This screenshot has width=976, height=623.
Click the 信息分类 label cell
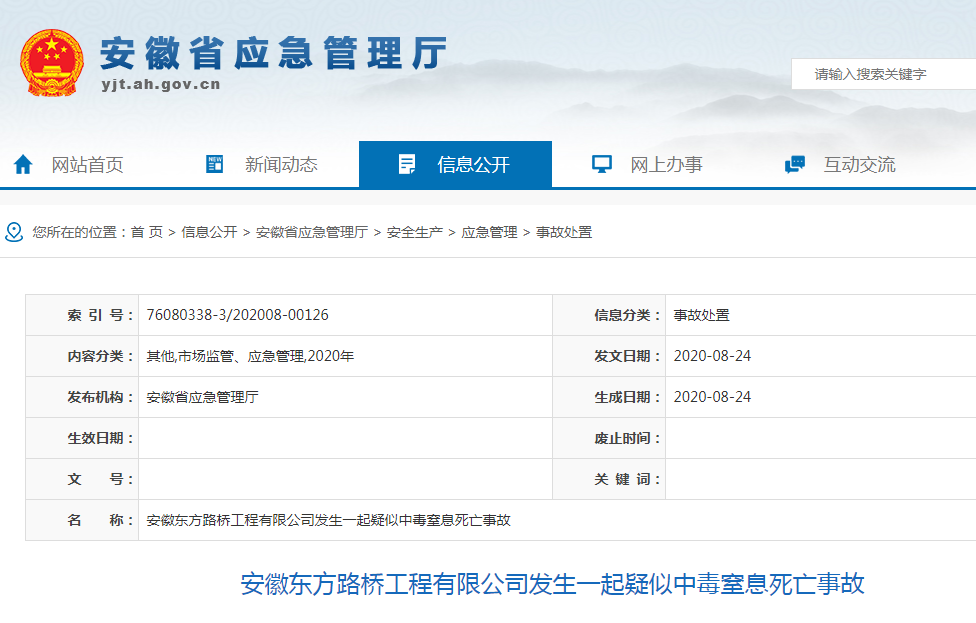tap(609, 315)
